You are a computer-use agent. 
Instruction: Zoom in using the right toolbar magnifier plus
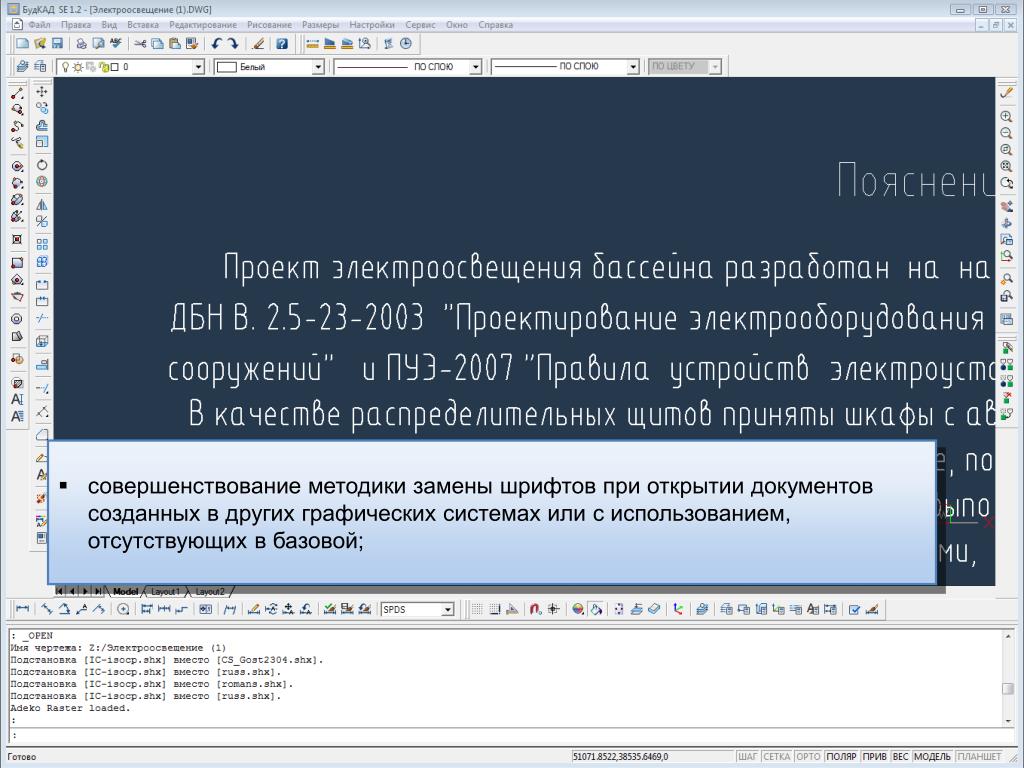1006,116
